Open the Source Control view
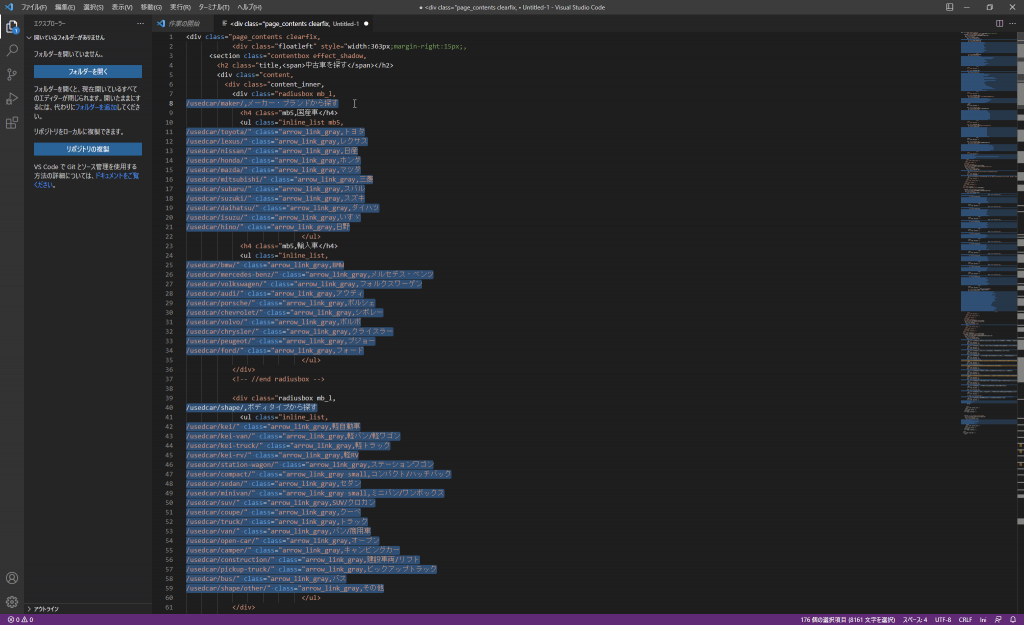Image resolution: width=1024 pixels, height=625 pixels. pyautogui.click(x=12, y=74)
